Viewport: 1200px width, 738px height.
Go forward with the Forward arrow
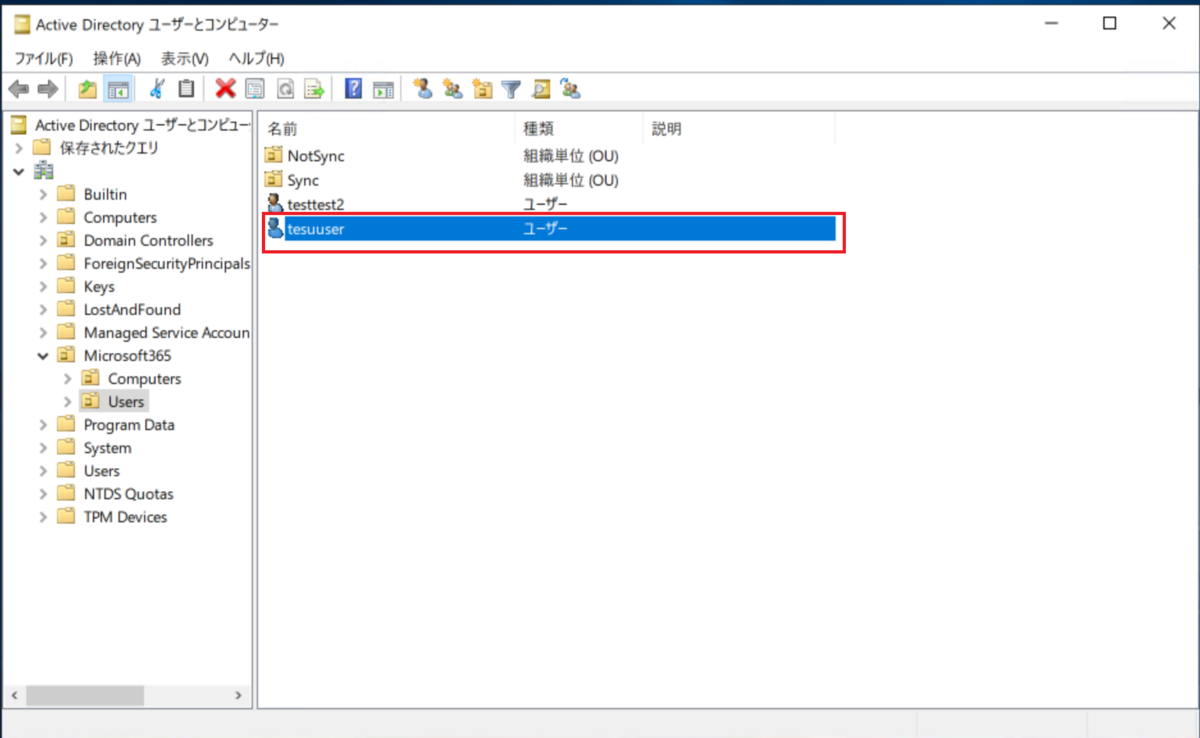pyautogui.click(x=46, y=89)
